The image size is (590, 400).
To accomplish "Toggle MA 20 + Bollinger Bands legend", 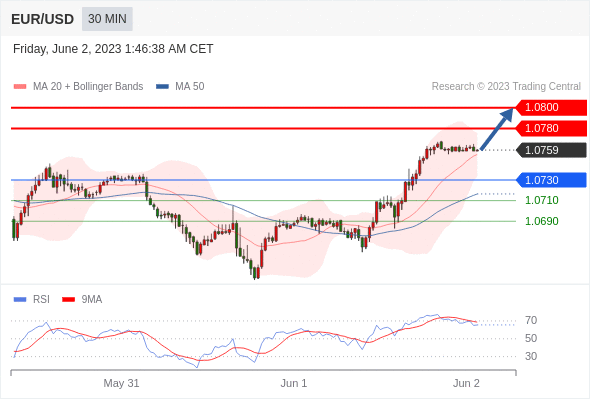I will 78,87.
